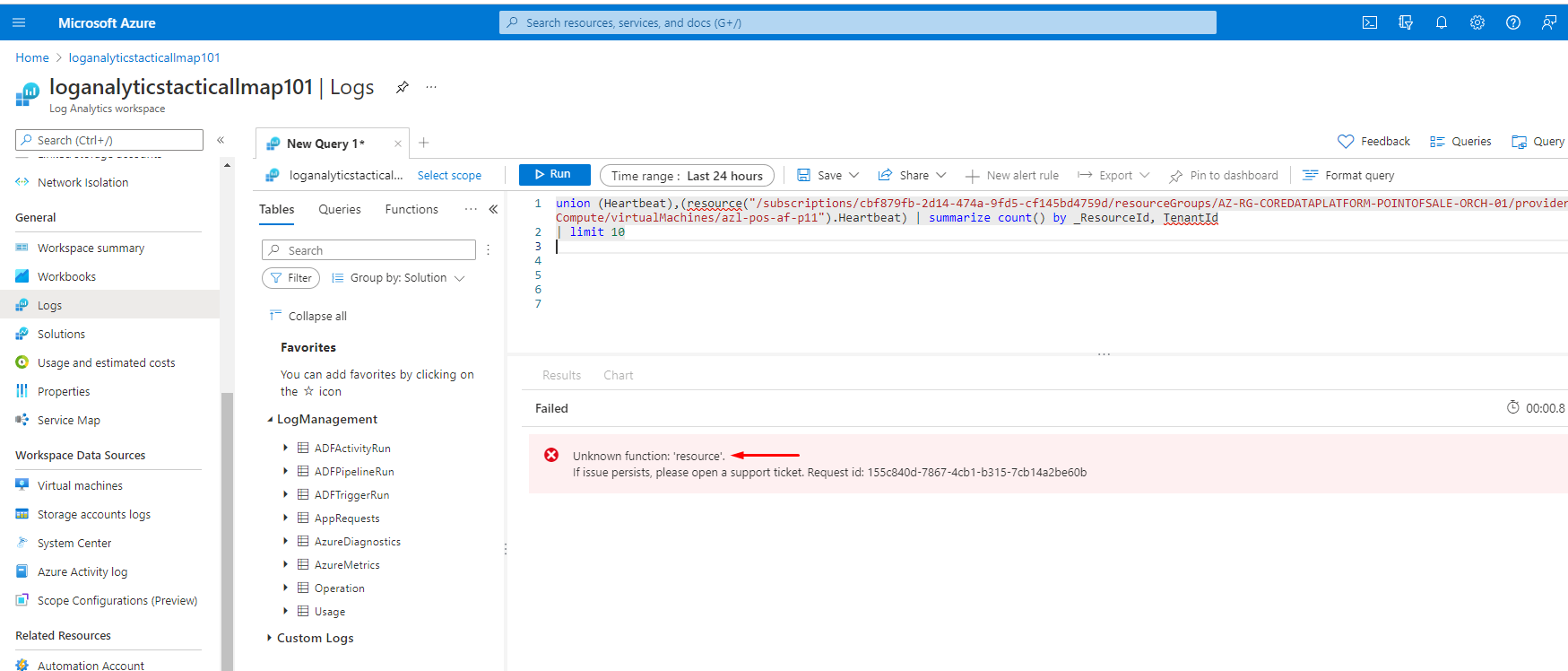Click the Select scope link
1568x671 pixels.
coord(449,176)
